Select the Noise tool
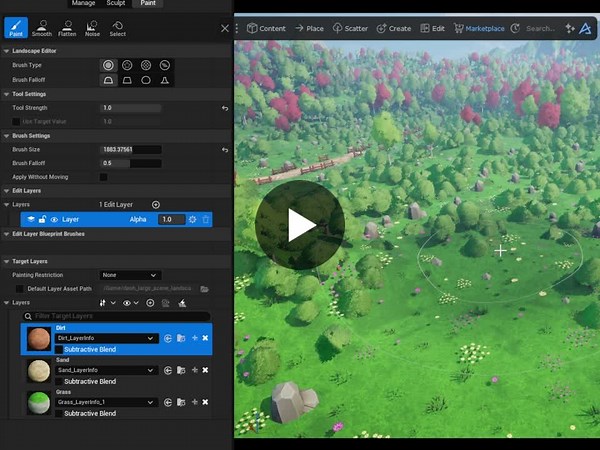600x450 pixels. click(92, 28)
